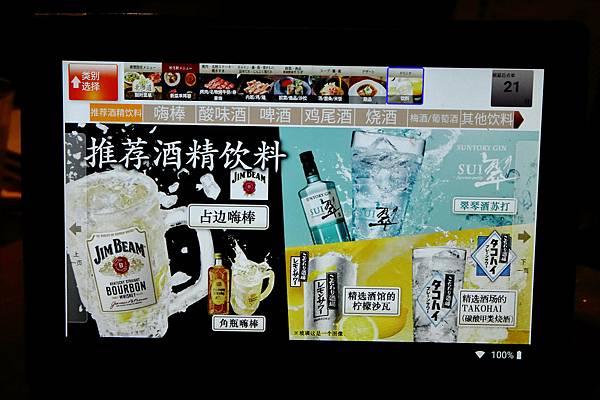This screenshot has width=600, height=400.
Task: Tap the 推荐酒精饮料 large heading text
Action: (x=185, y=155)
